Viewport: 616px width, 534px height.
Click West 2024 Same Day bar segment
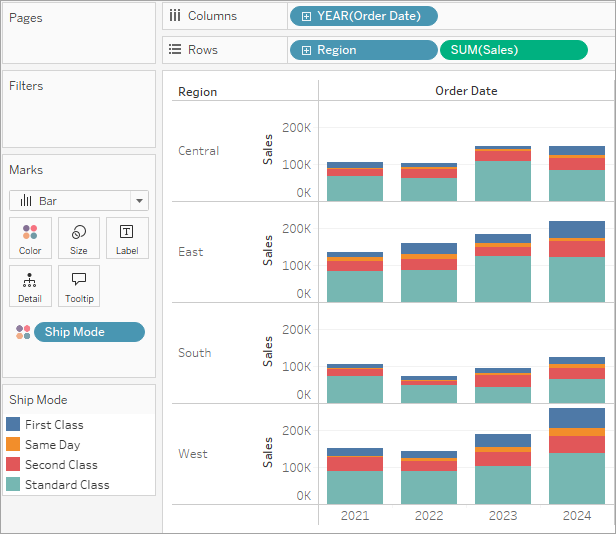click(x=577, y=432)
